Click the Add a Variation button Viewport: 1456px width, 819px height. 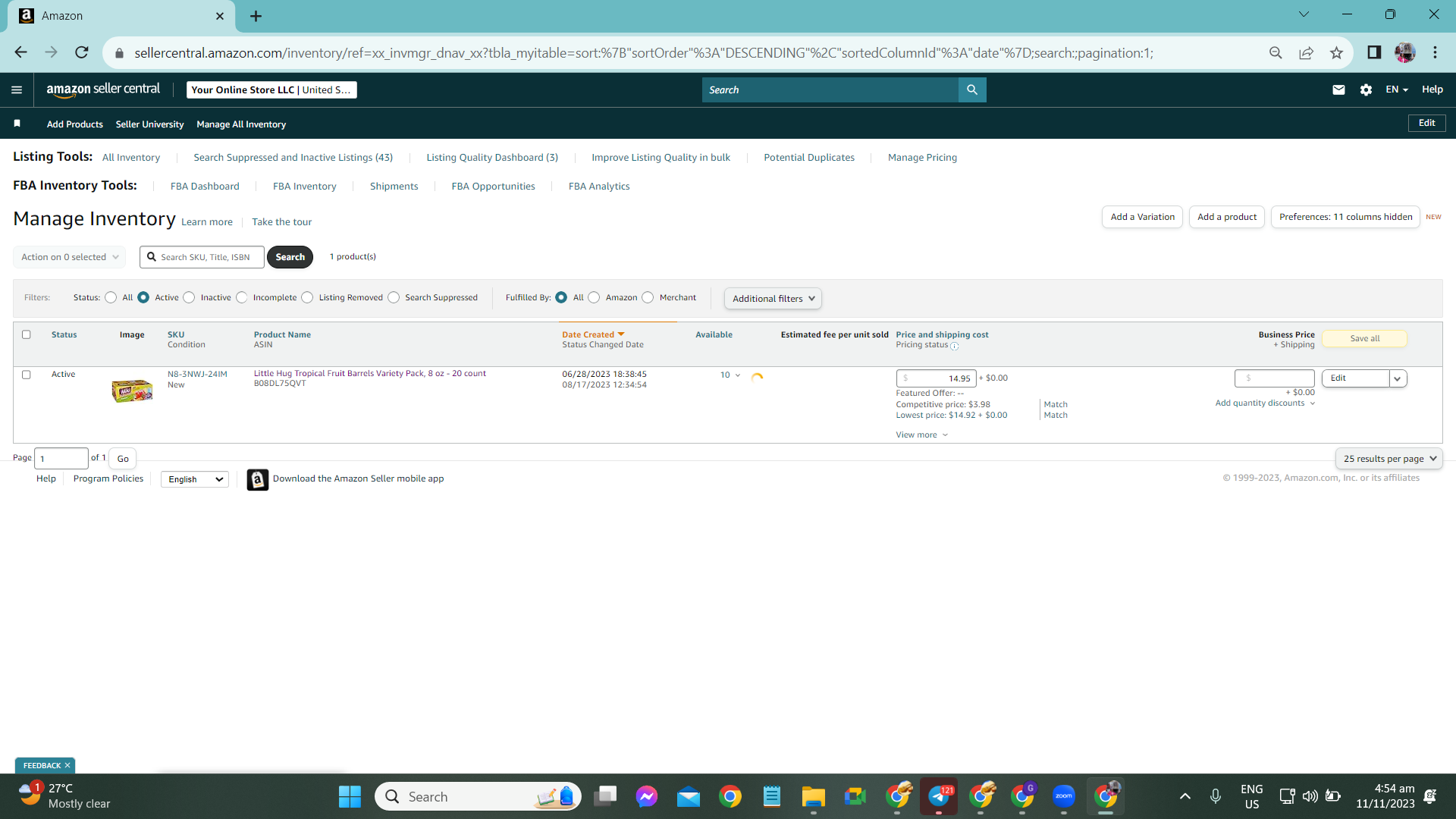(x=1142, y=217)
